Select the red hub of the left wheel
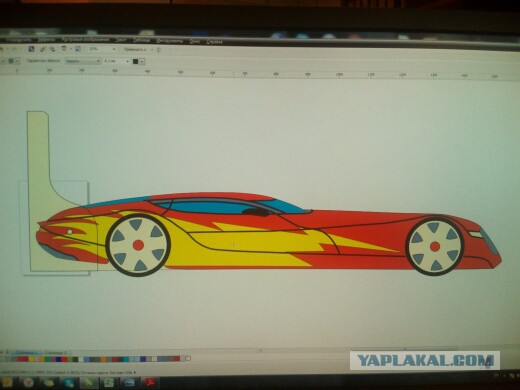The image size is (520, 390). 138,245
